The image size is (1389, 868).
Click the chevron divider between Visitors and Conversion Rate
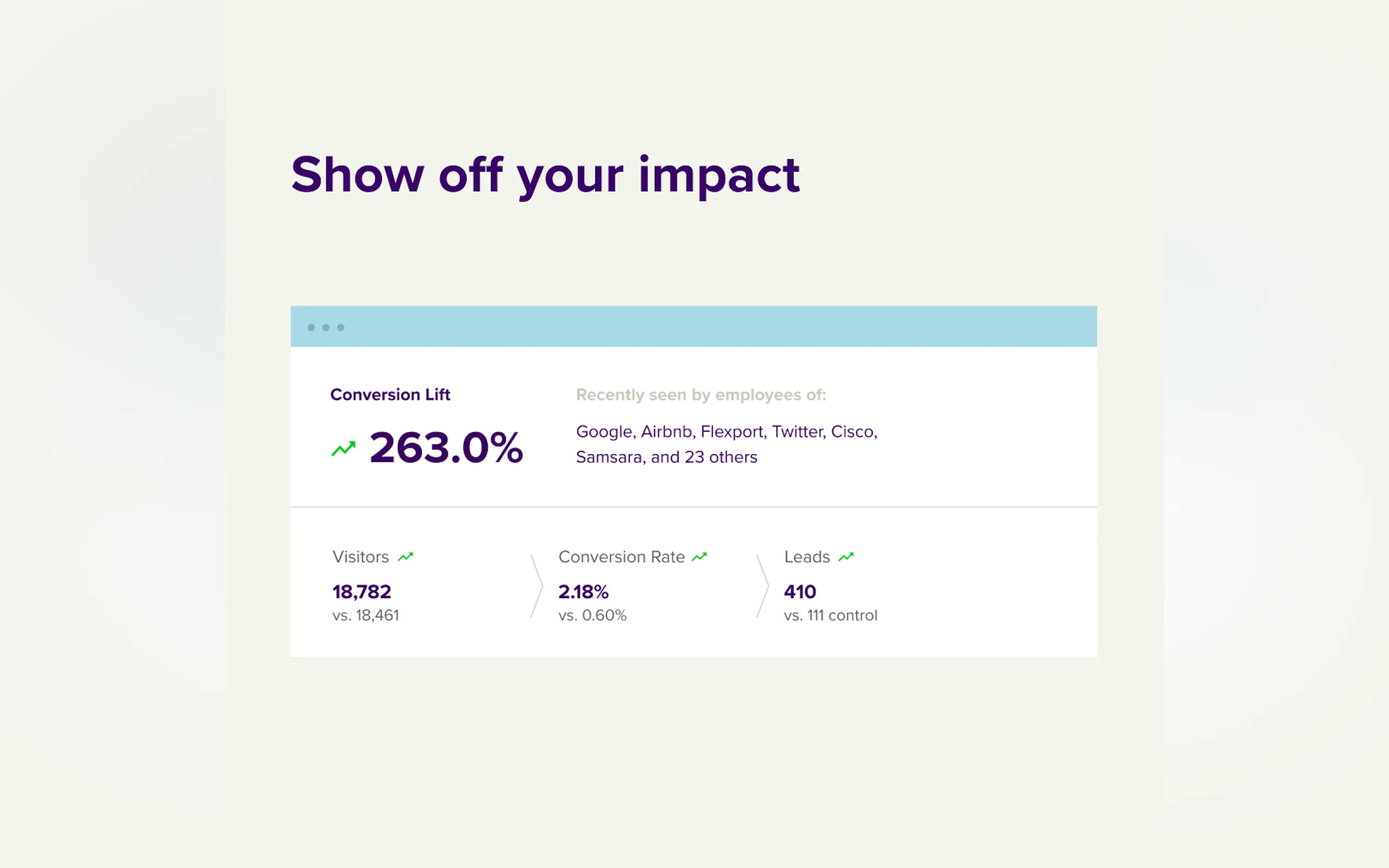click(x=537, y=586)
